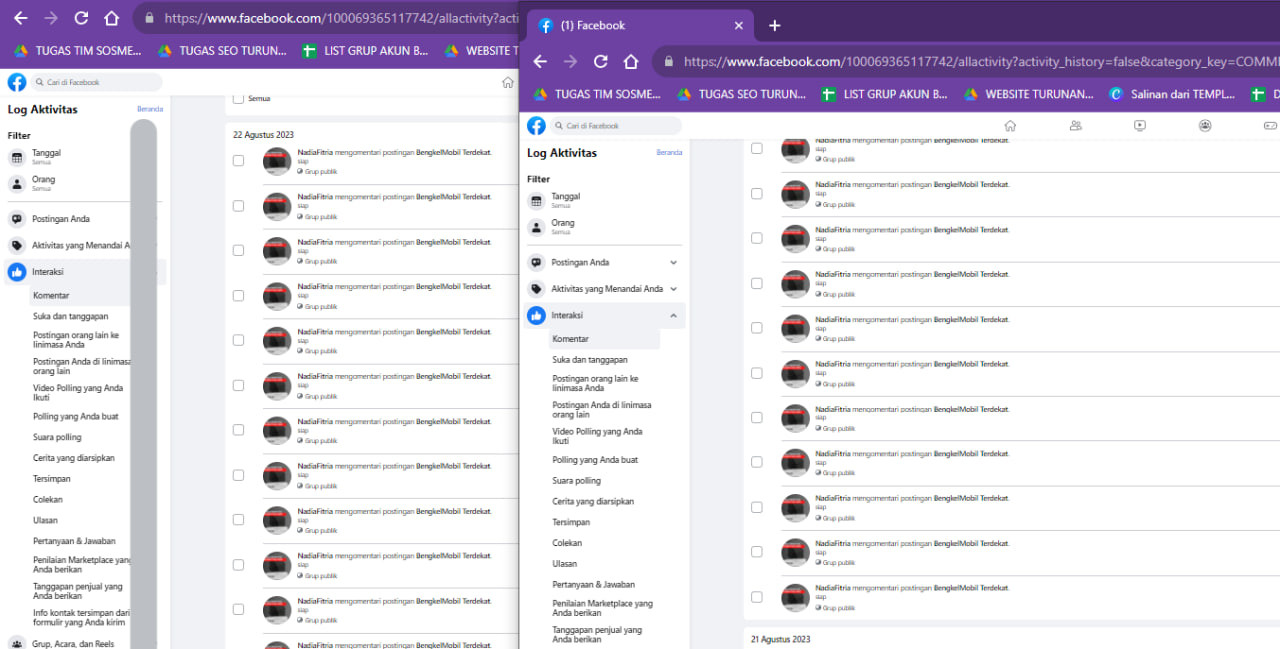Open the Watch video icon in top navigation

(1140, 126)
